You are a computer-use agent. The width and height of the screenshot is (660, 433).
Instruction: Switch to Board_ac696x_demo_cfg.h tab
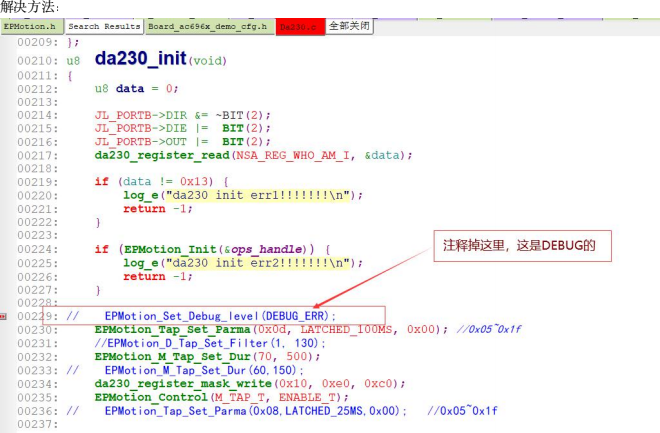[210, 27]
